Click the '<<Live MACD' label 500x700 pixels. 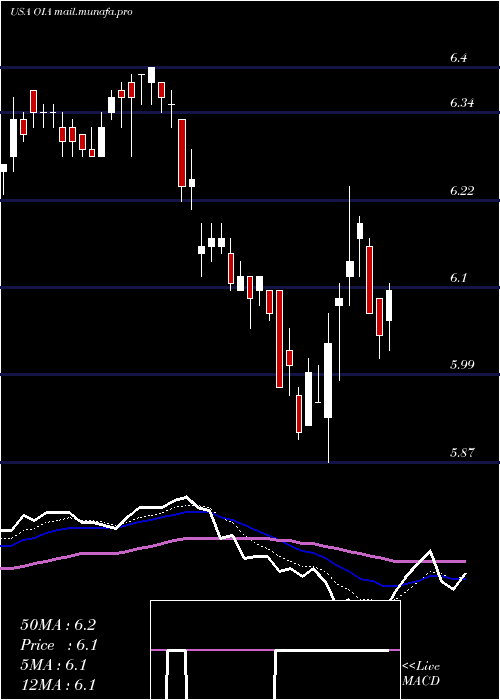[x=421, y=674]
